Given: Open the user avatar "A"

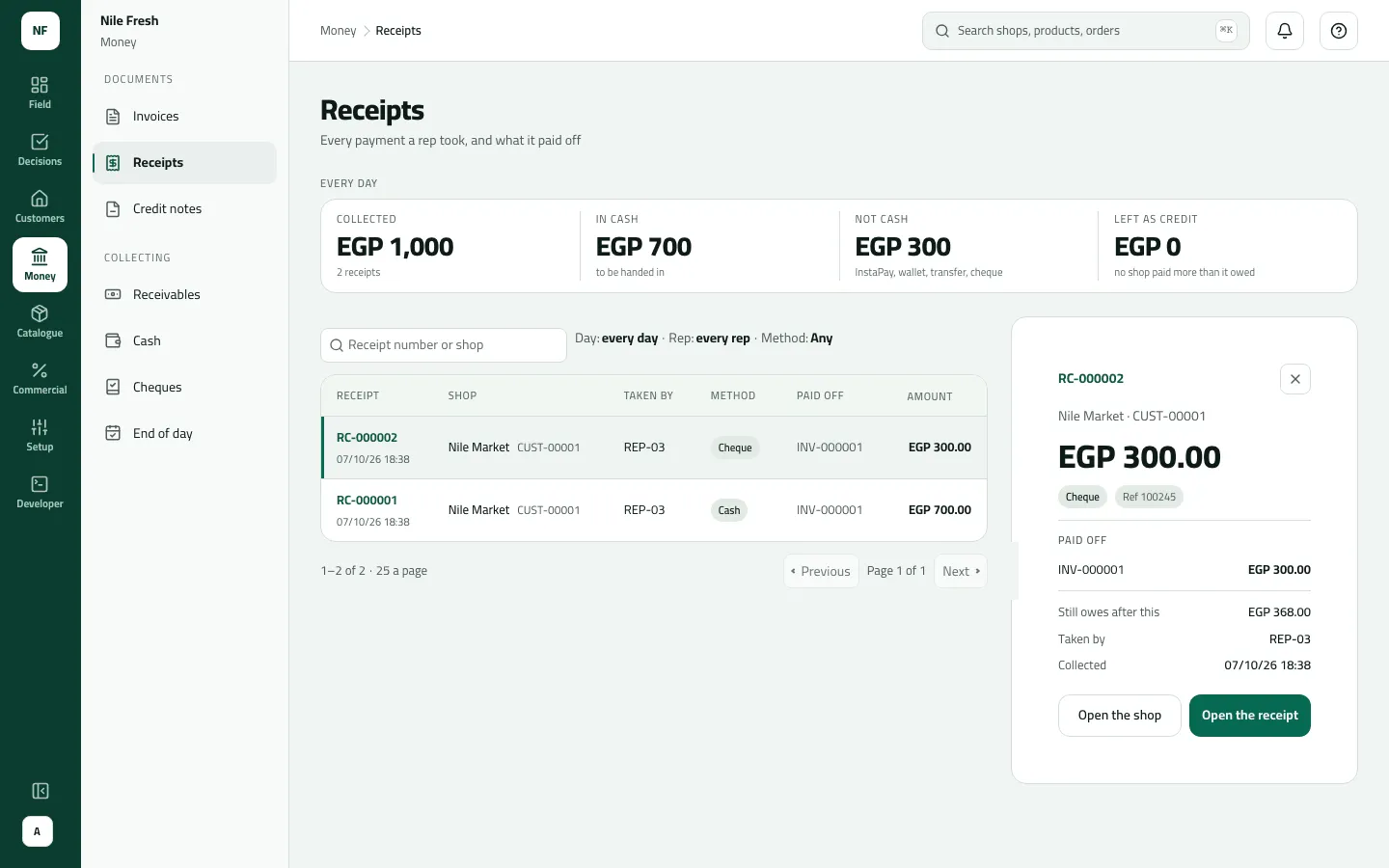Looking at the screenshot, I should (38, 831).
